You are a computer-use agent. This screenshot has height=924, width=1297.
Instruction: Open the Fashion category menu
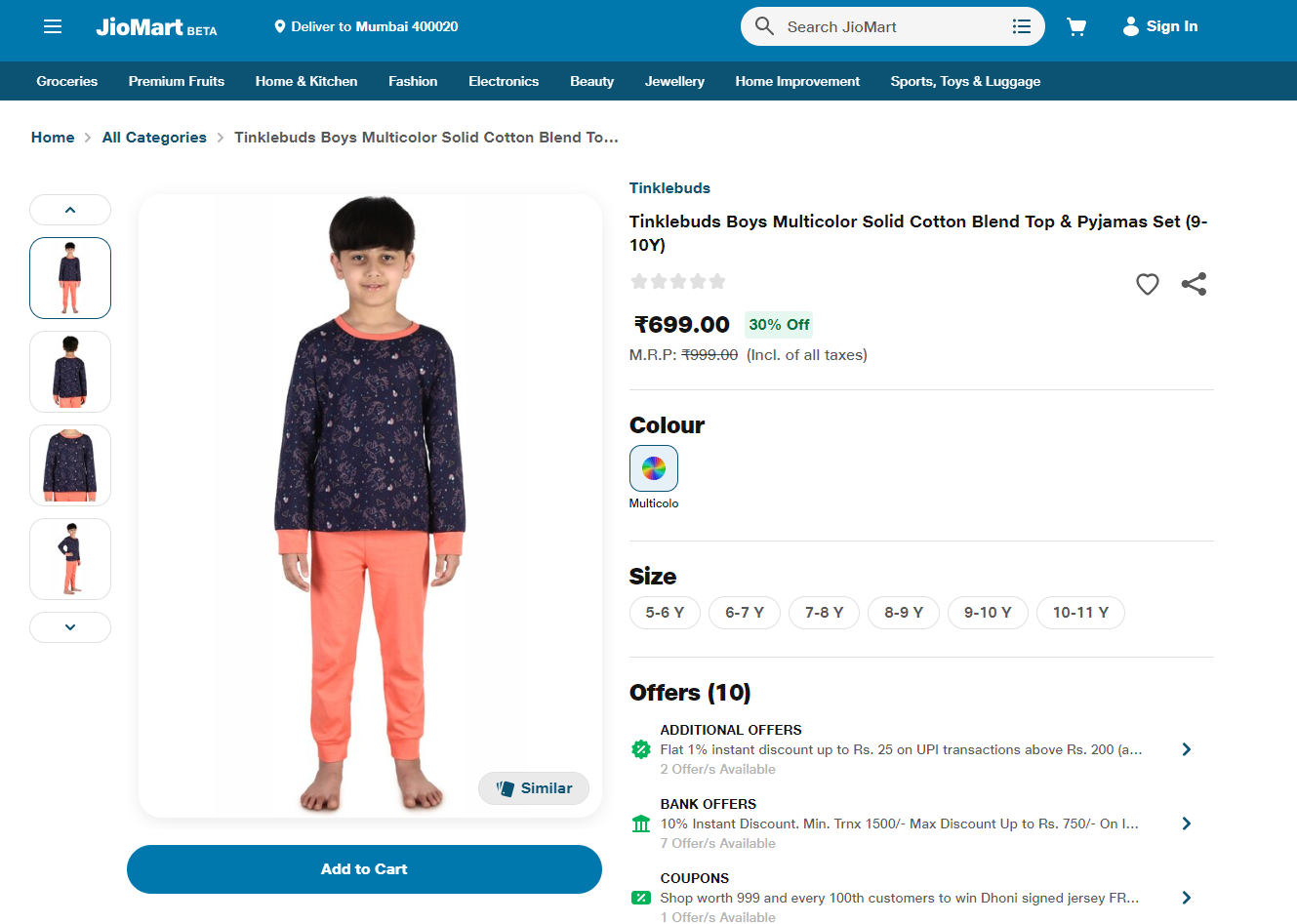point(413,81)
